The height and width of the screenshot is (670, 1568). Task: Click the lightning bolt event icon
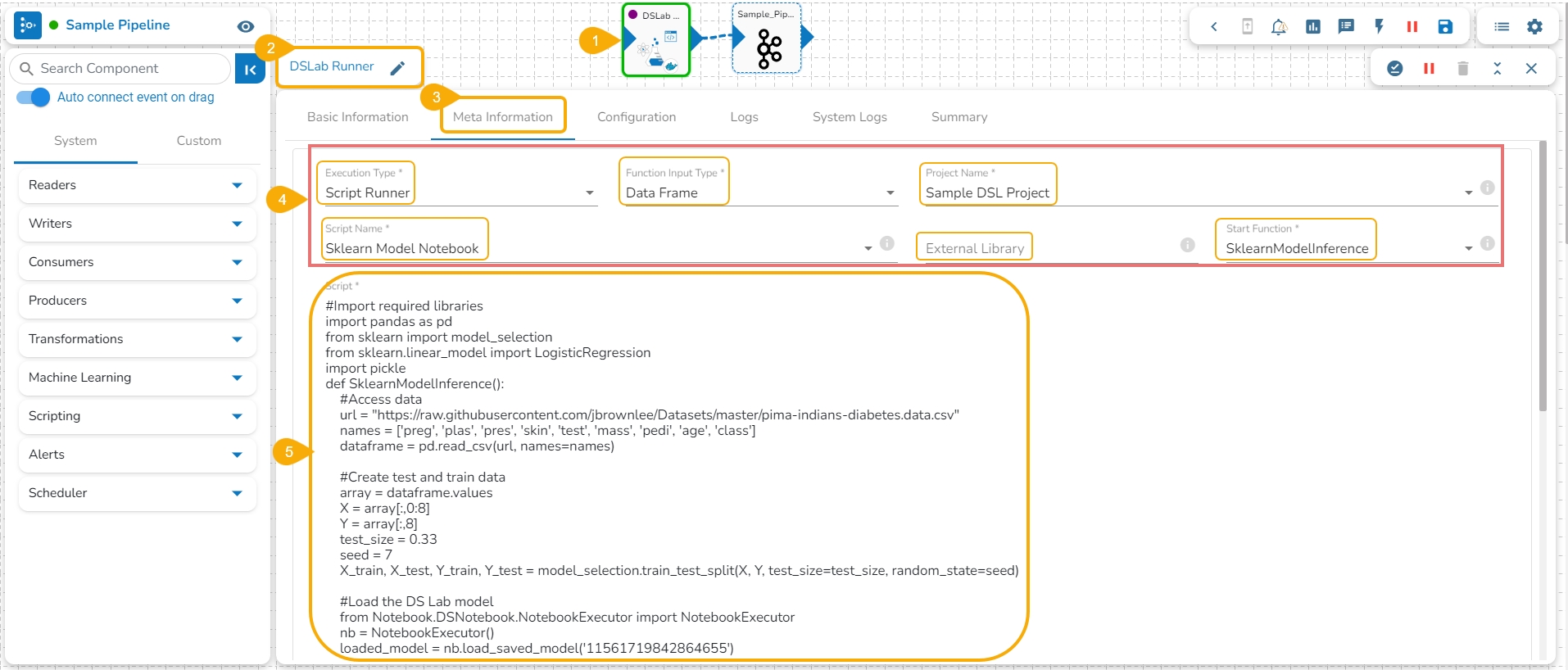[1380, 26]
